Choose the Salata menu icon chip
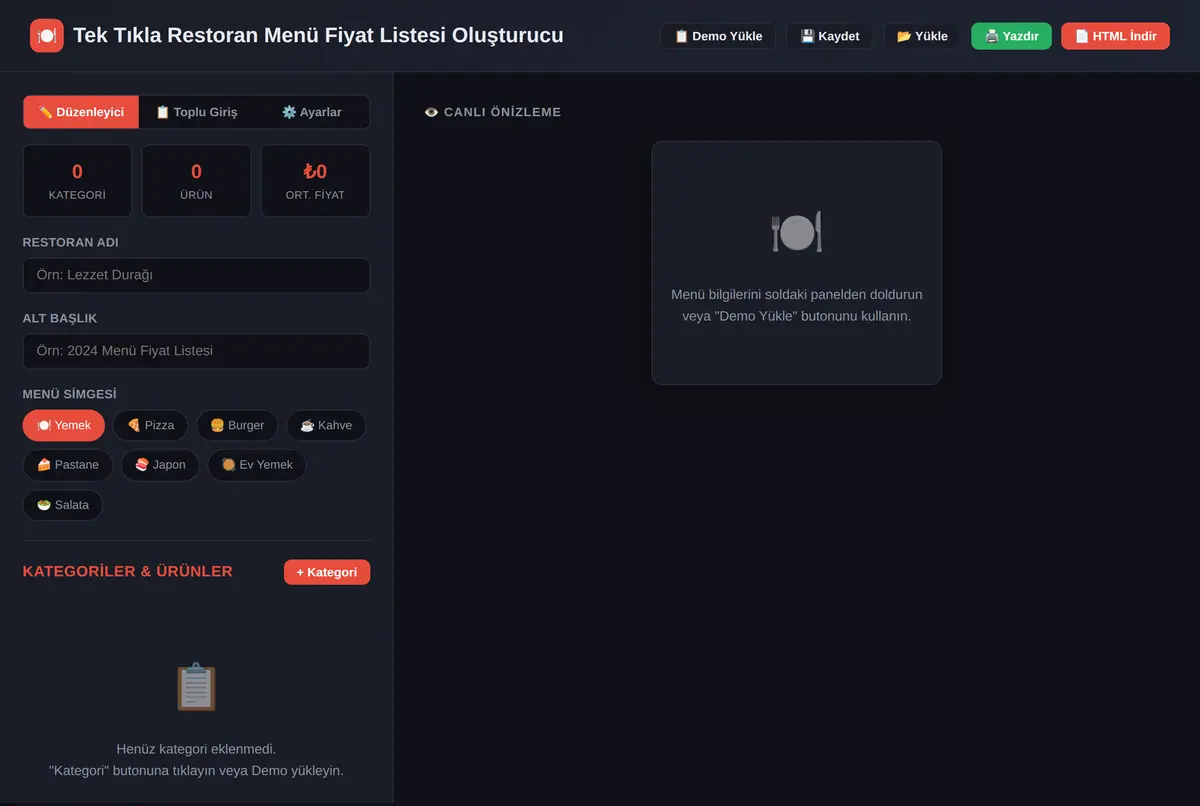The height and width of the screenshot is (806, 1200). click(x=63, y=505)
